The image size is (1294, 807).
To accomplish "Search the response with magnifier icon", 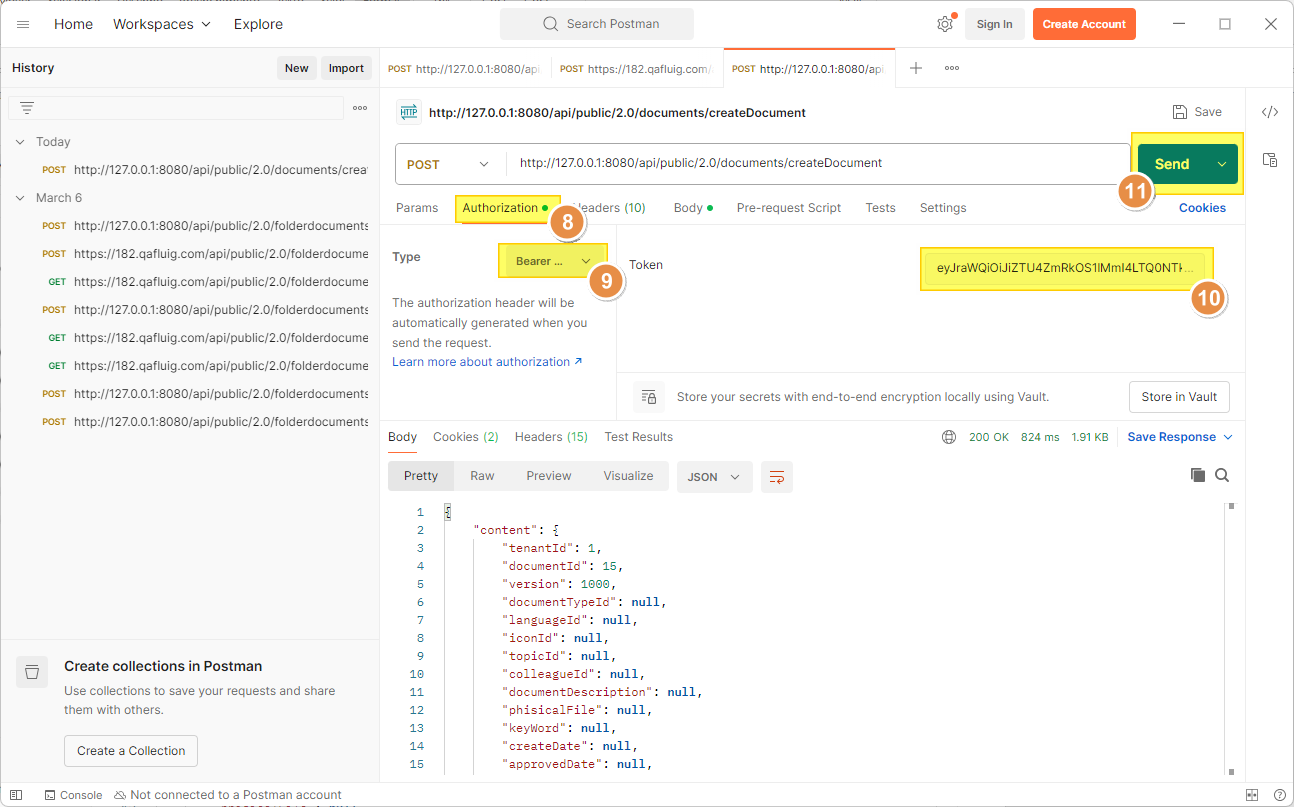I will pyautogui.click(x=1222, y=475).
